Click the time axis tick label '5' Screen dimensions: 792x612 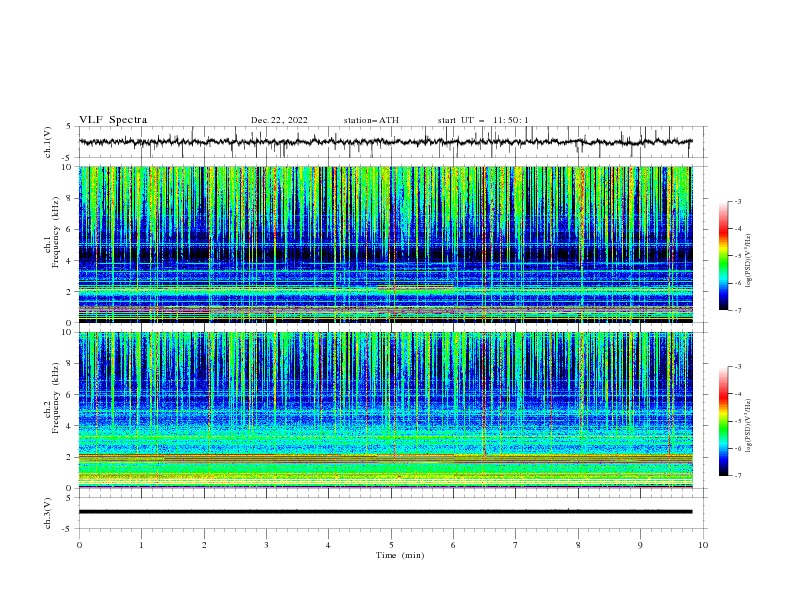[391, 545]
